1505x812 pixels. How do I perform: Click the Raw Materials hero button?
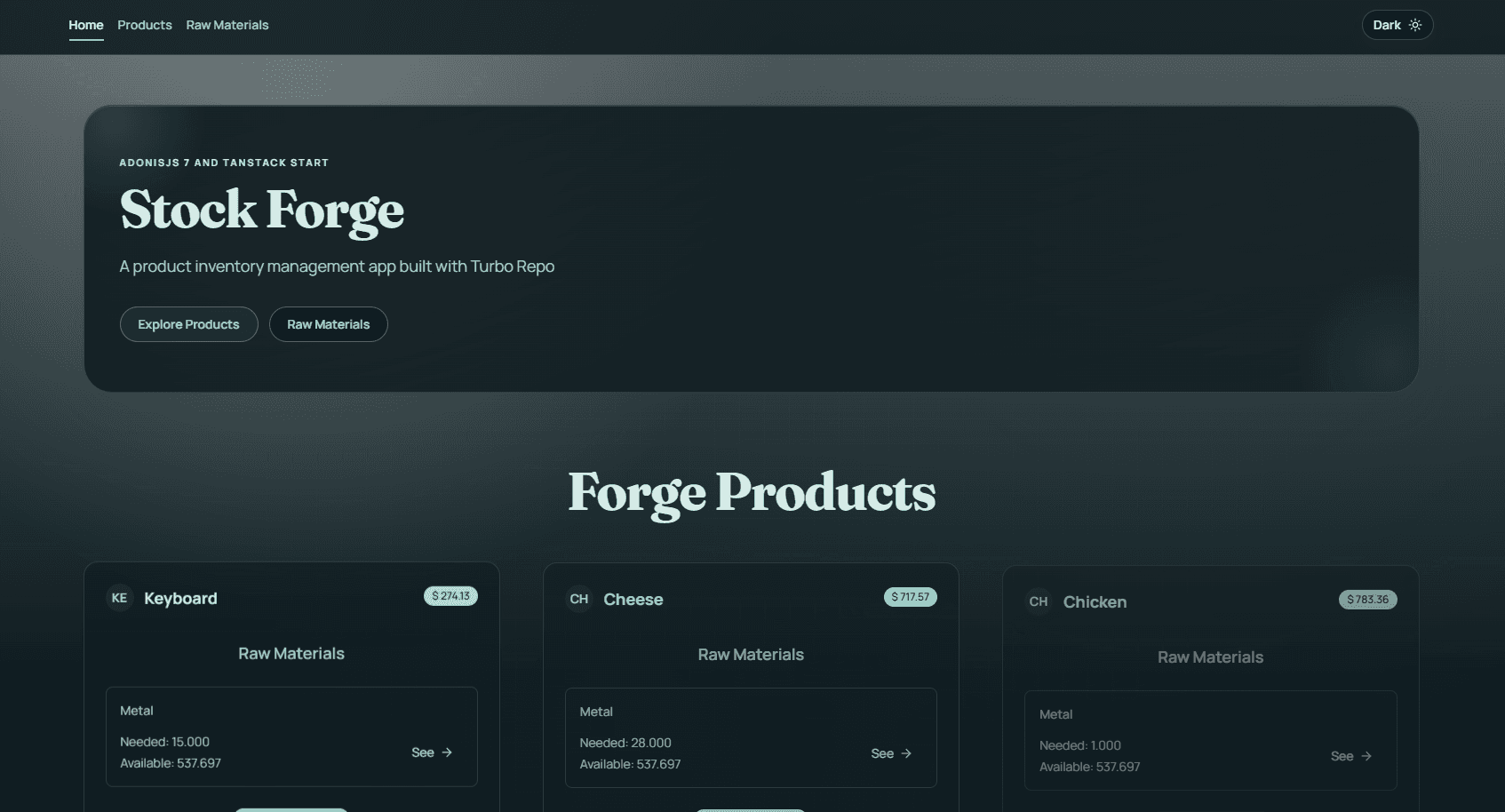pos(328,323)
